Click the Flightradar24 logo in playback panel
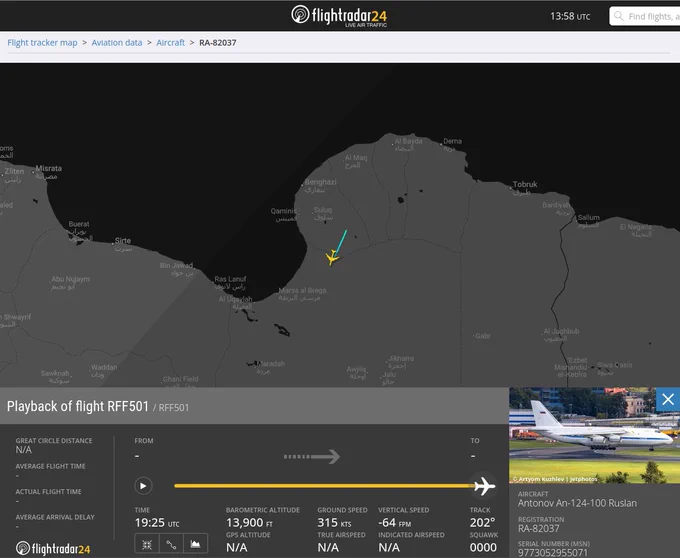The height and width of the screenshot is (558, 680). pos(53,548)
